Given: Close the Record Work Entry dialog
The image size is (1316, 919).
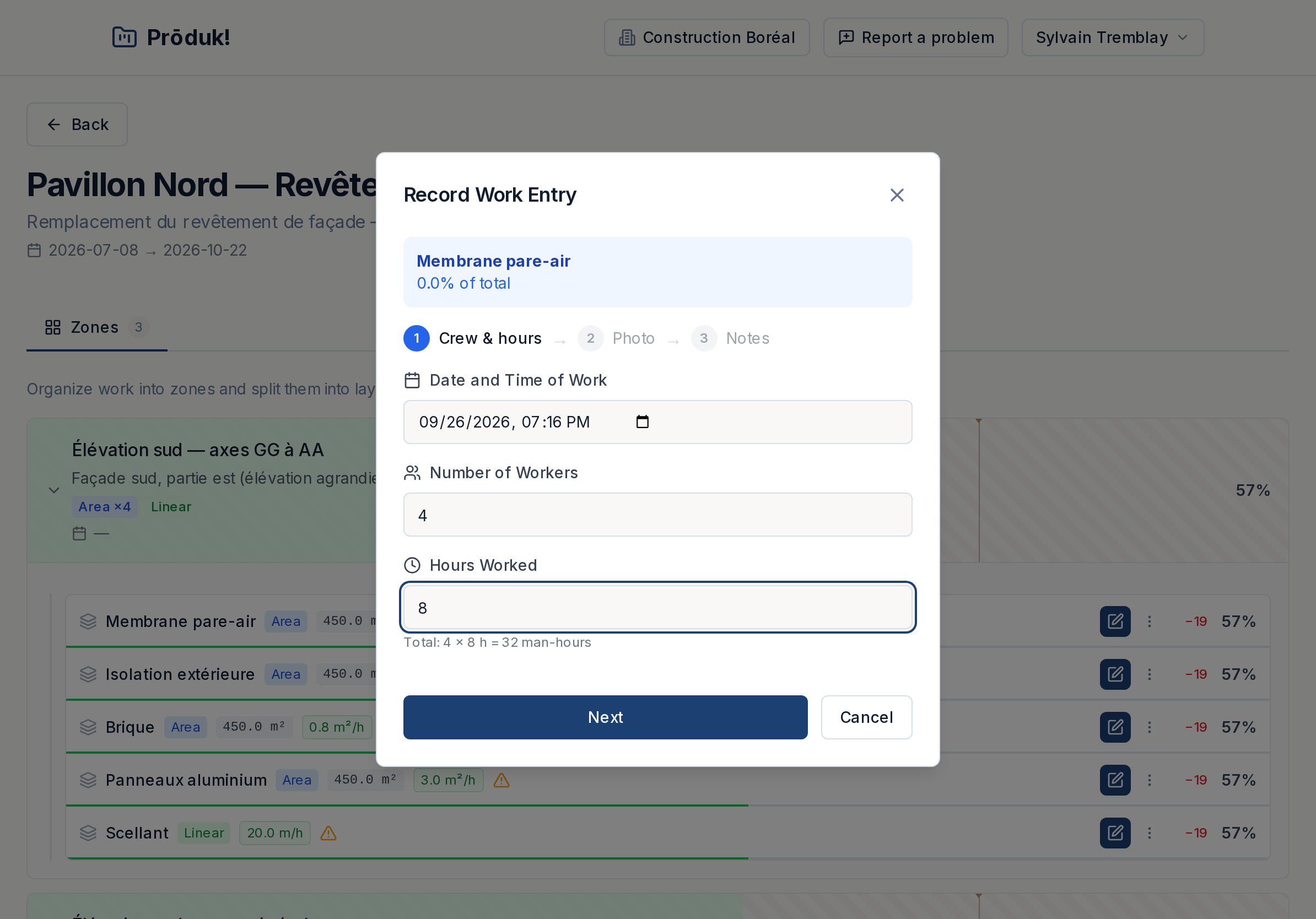Looking at the screenshot, I should pos(897,196).
